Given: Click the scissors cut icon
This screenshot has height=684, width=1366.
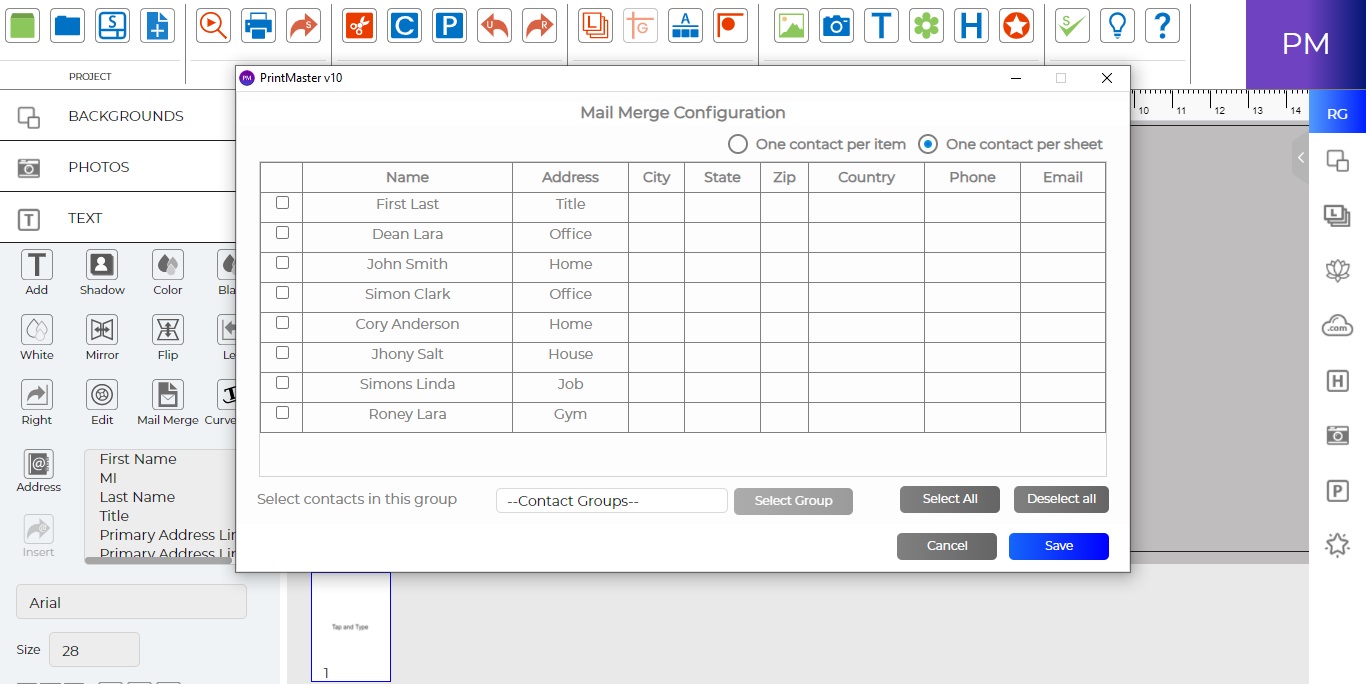Looking at the screenshot, I should 358,26.
